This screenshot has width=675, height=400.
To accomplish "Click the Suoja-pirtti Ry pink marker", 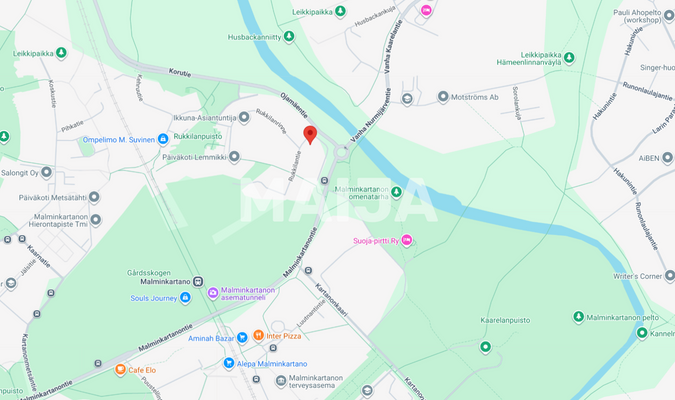I will coord(406,240).
